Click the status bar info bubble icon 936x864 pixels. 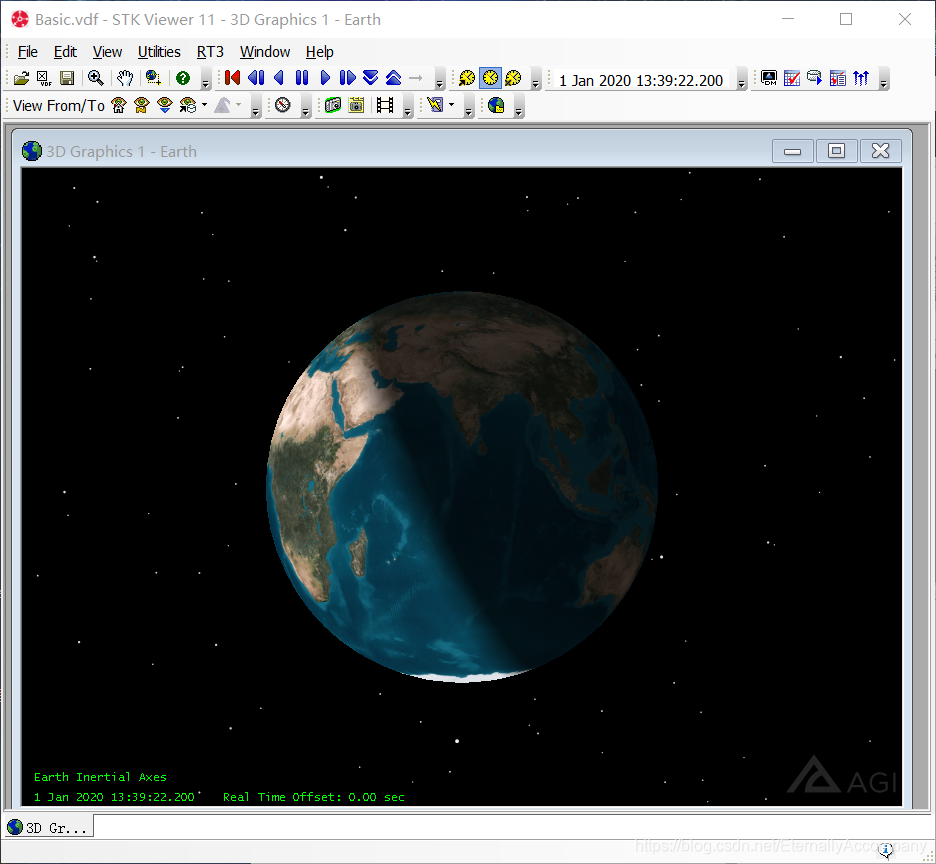click(886, 849)
